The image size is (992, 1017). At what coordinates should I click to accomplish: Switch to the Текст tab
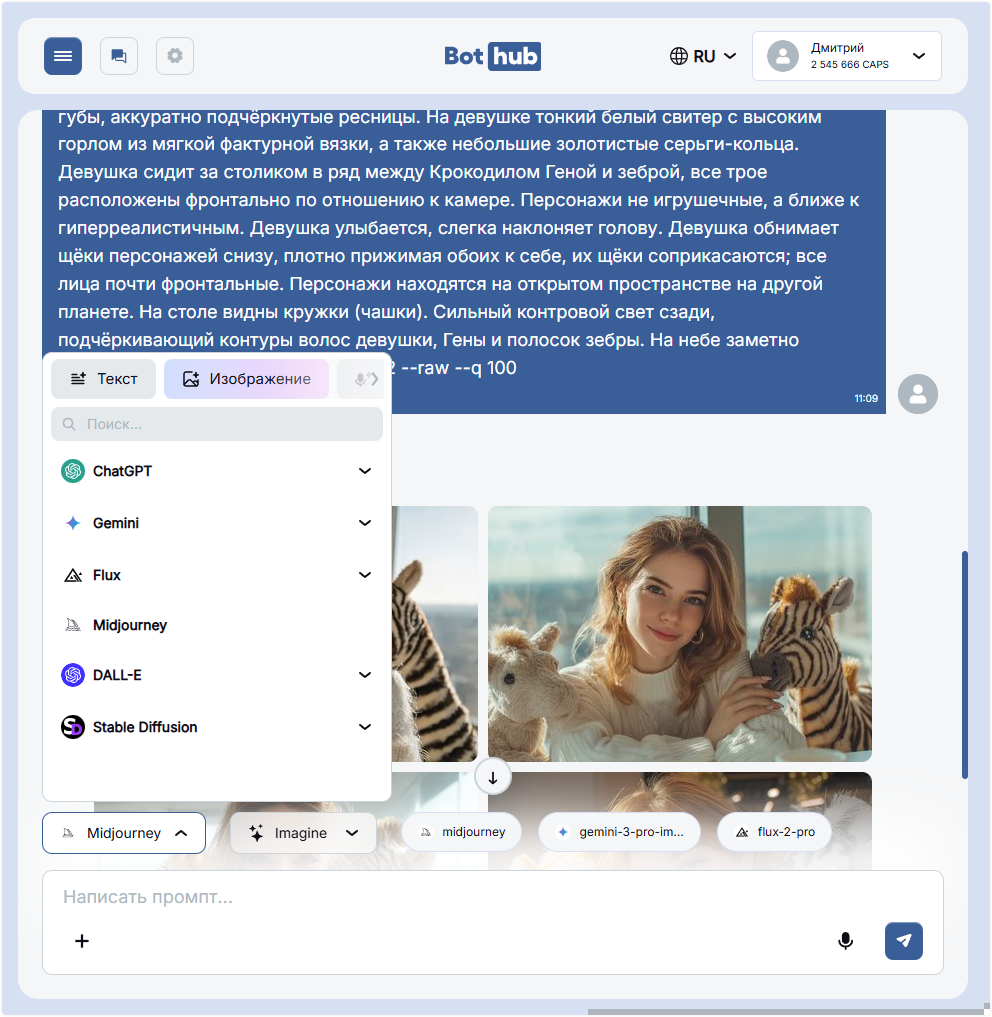104,379
